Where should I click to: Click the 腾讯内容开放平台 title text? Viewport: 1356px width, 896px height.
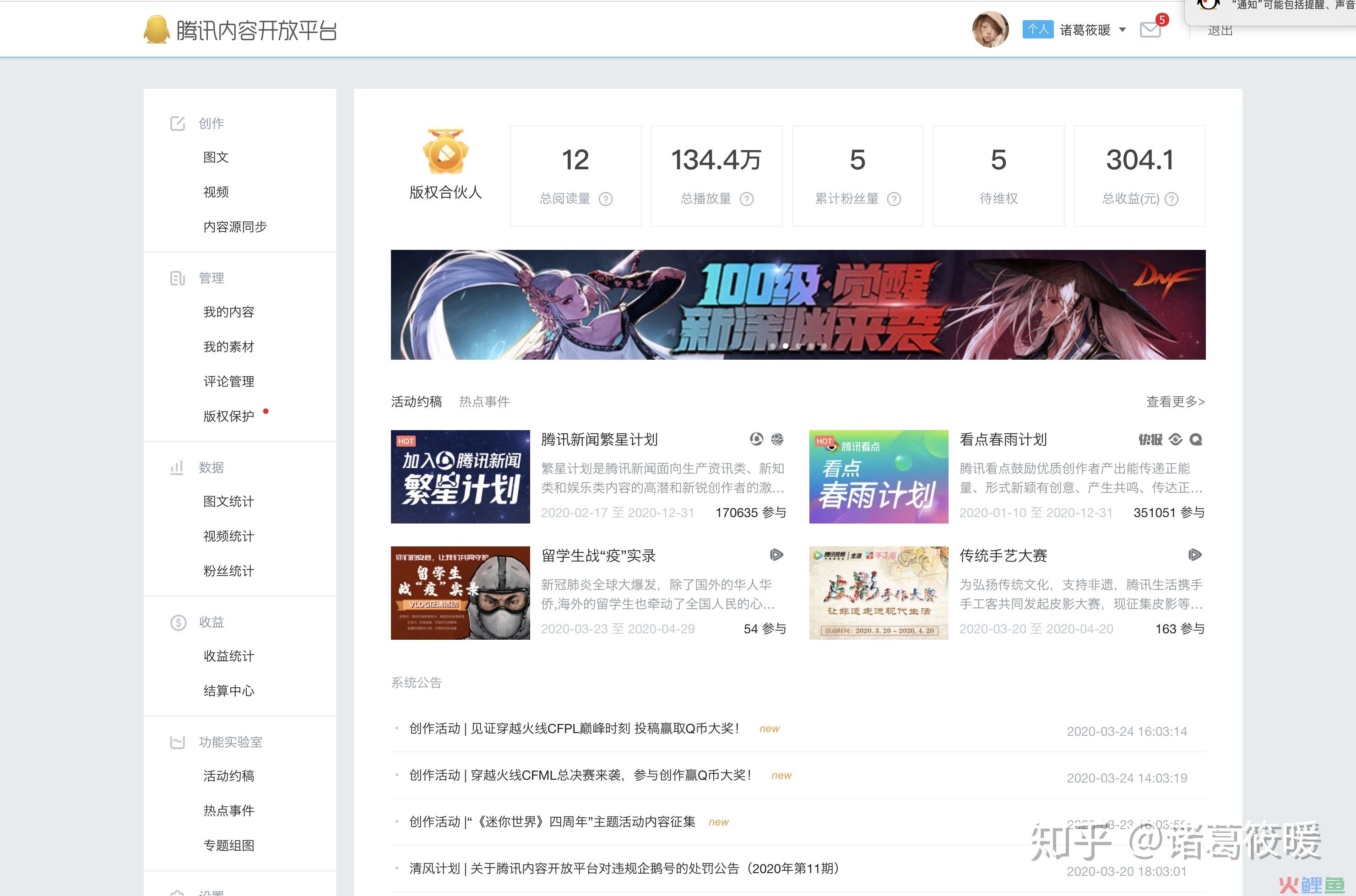point(256,31)
